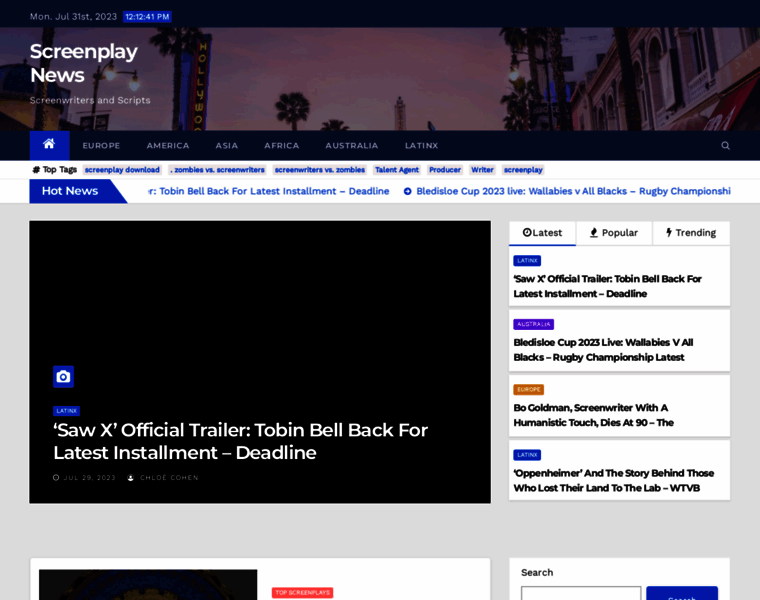The width and height of the screenshot is (760, 600).
Task: Open the featured 'Saw X' Official Trailer headline
Action: point(240,441)
